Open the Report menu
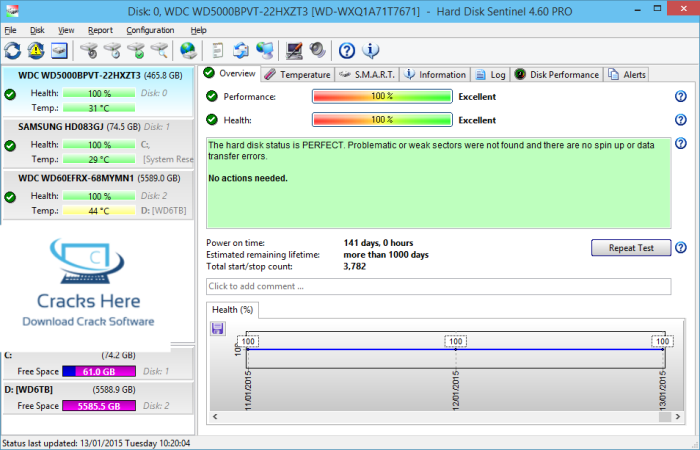Image resolution: width=700 pixels, height=450 pixels. [100, 30]
